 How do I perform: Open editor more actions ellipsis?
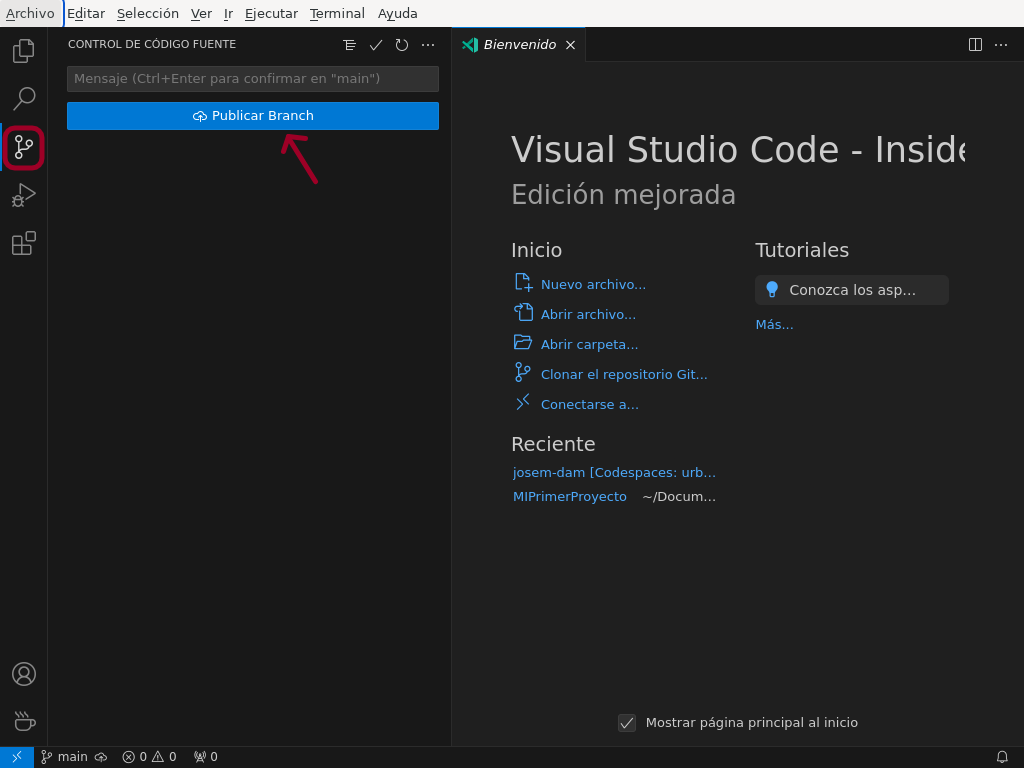[1000, 44]
